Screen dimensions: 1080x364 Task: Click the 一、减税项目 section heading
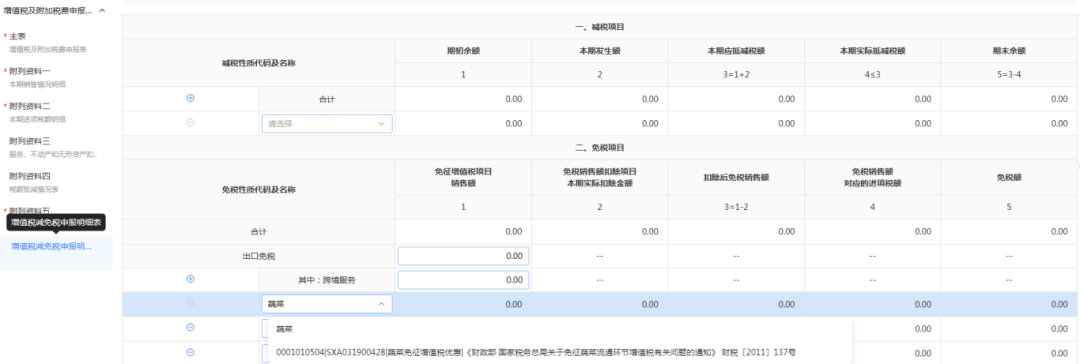click(x=599, y=27)
